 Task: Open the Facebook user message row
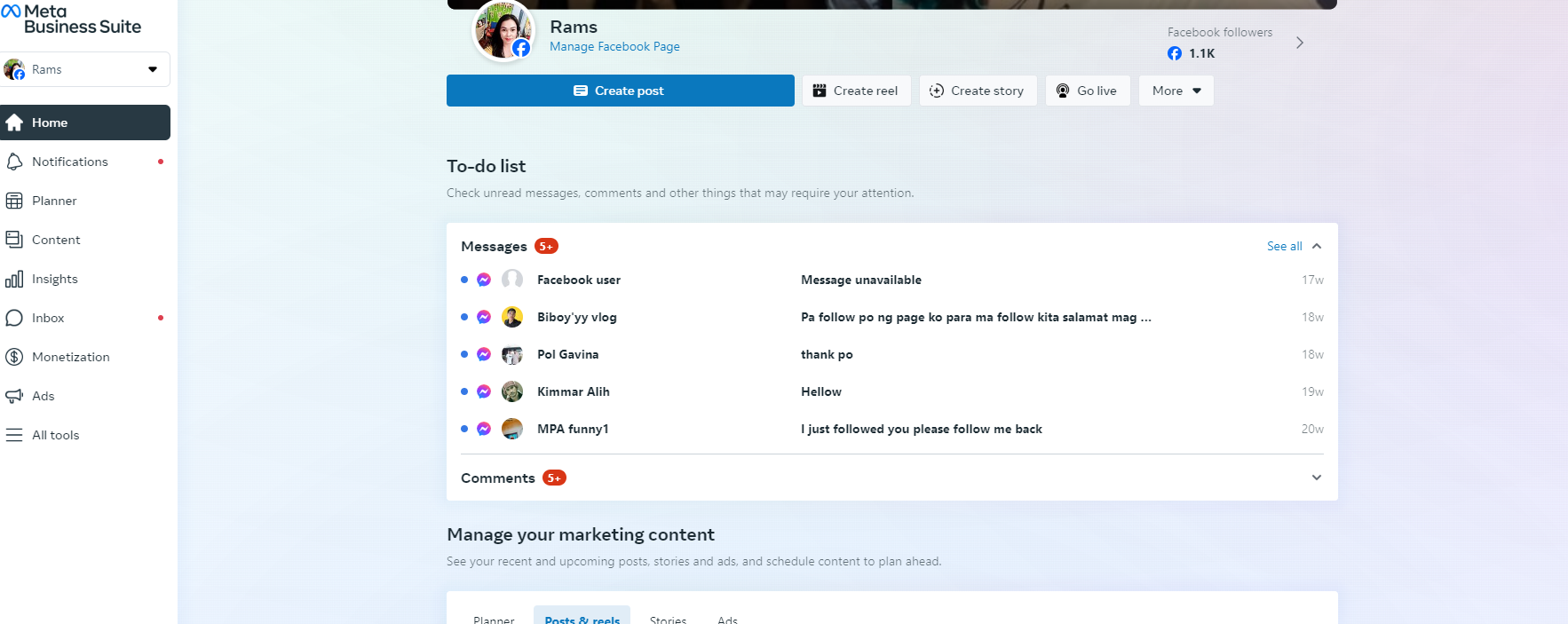[892, 280]
